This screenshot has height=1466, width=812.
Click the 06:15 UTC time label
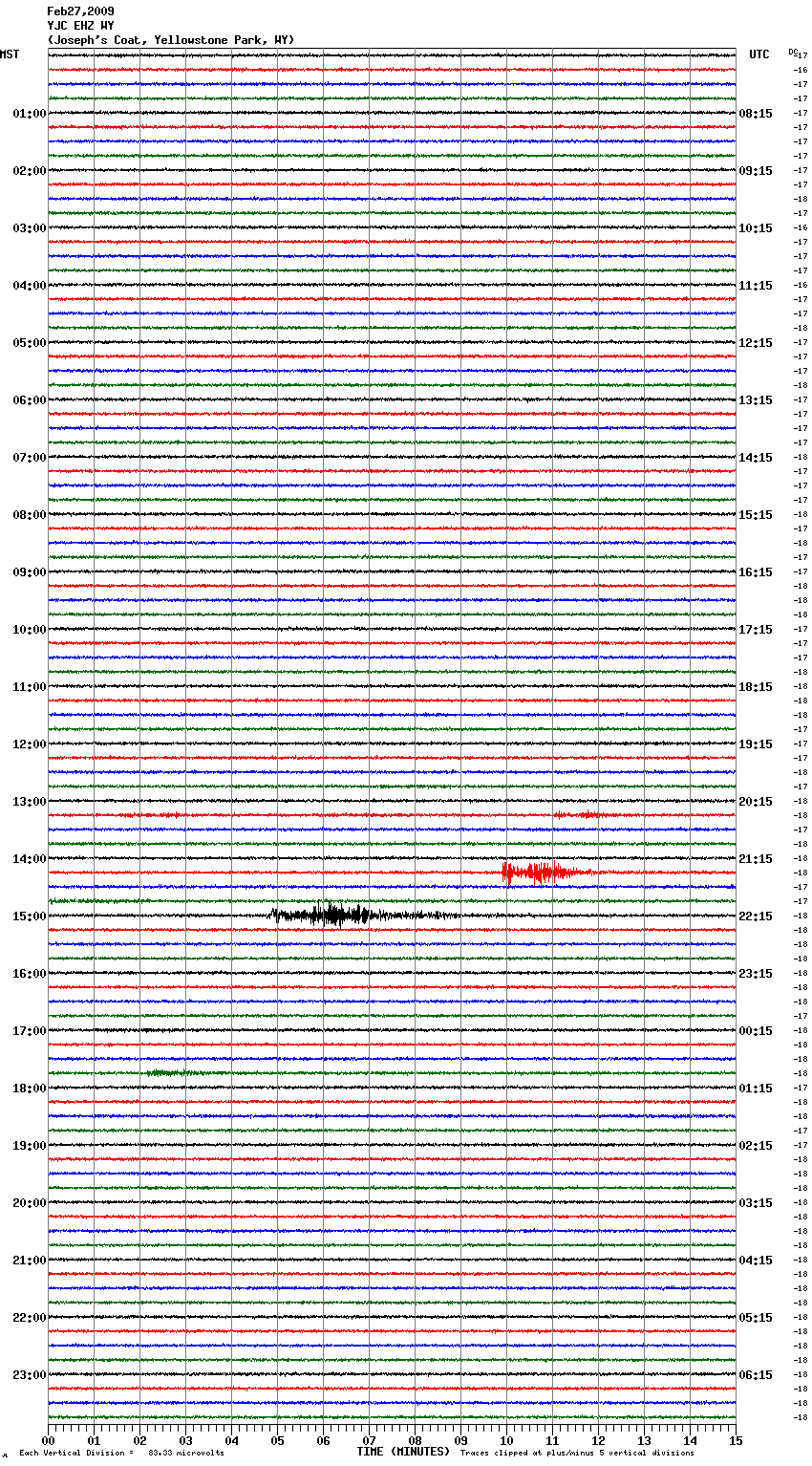[x=756, y=1375]
